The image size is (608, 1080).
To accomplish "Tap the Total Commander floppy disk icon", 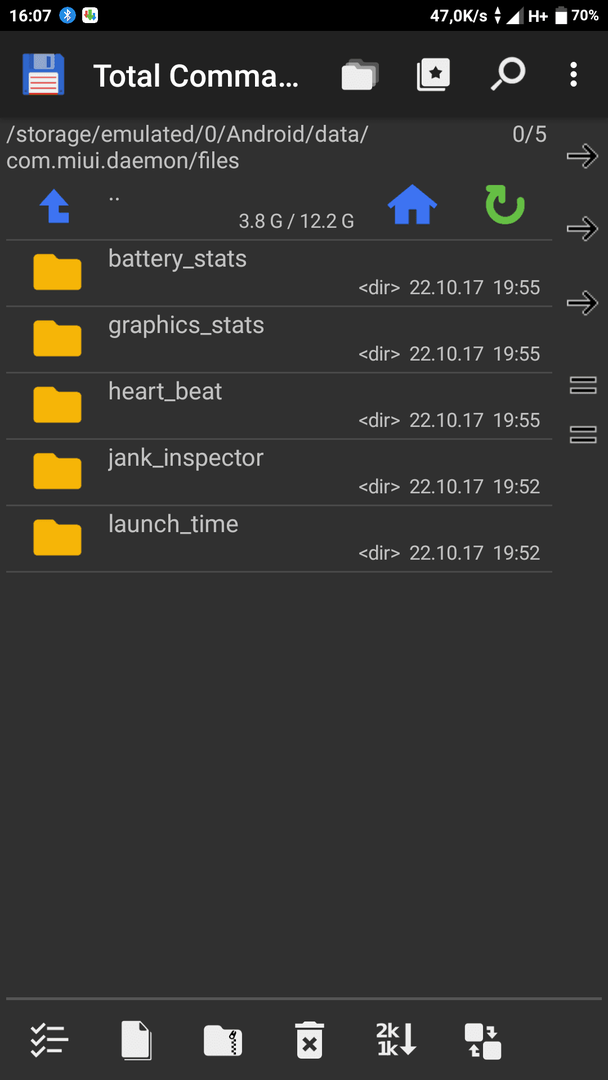I will tap(43, 74).
